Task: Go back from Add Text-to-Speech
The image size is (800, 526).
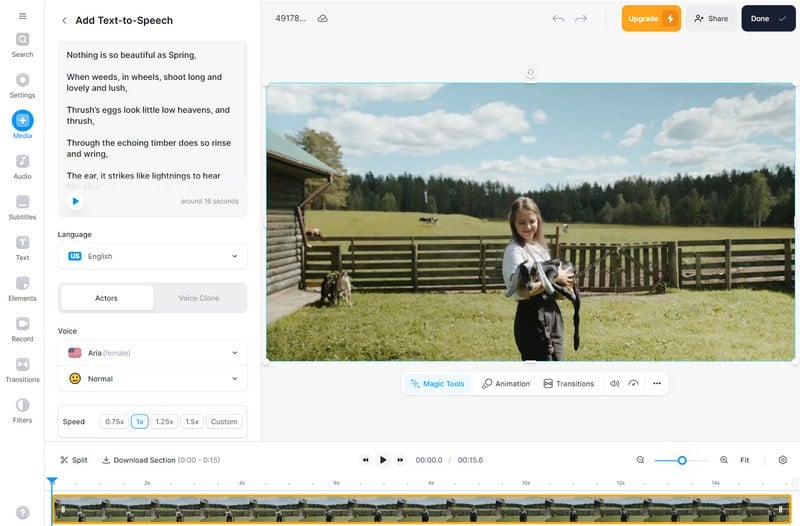Action: (64, 20)
